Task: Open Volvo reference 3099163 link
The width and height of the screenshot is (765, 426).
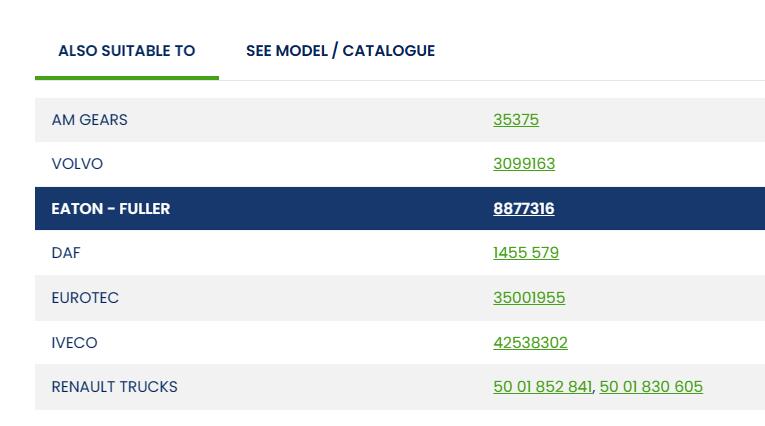Action: point(523,164)
